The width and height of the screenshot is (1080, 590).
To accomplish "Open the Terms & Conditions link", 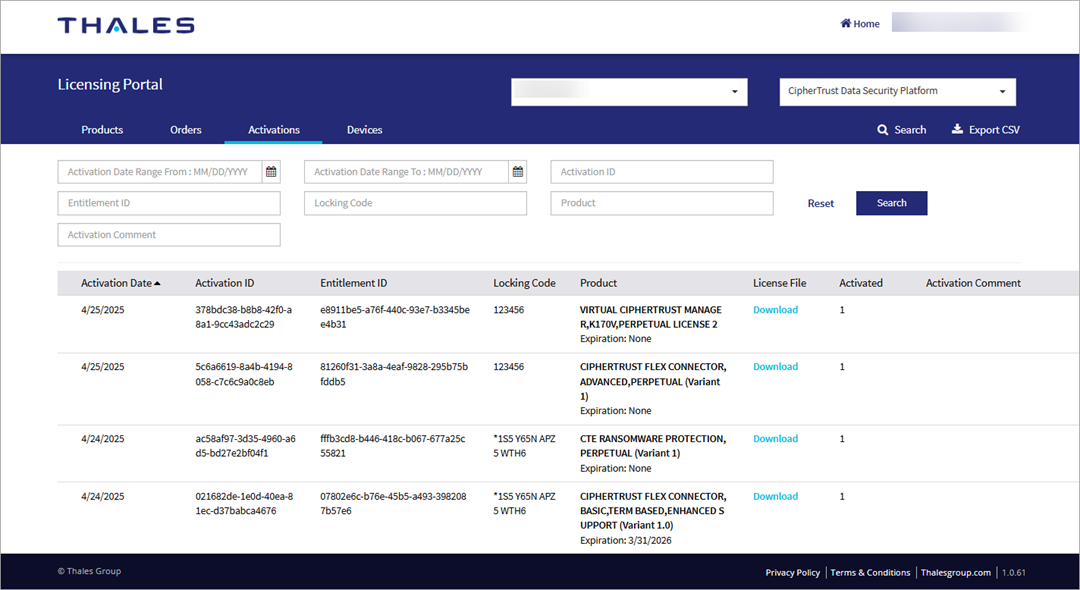I will tap(870, 572).
